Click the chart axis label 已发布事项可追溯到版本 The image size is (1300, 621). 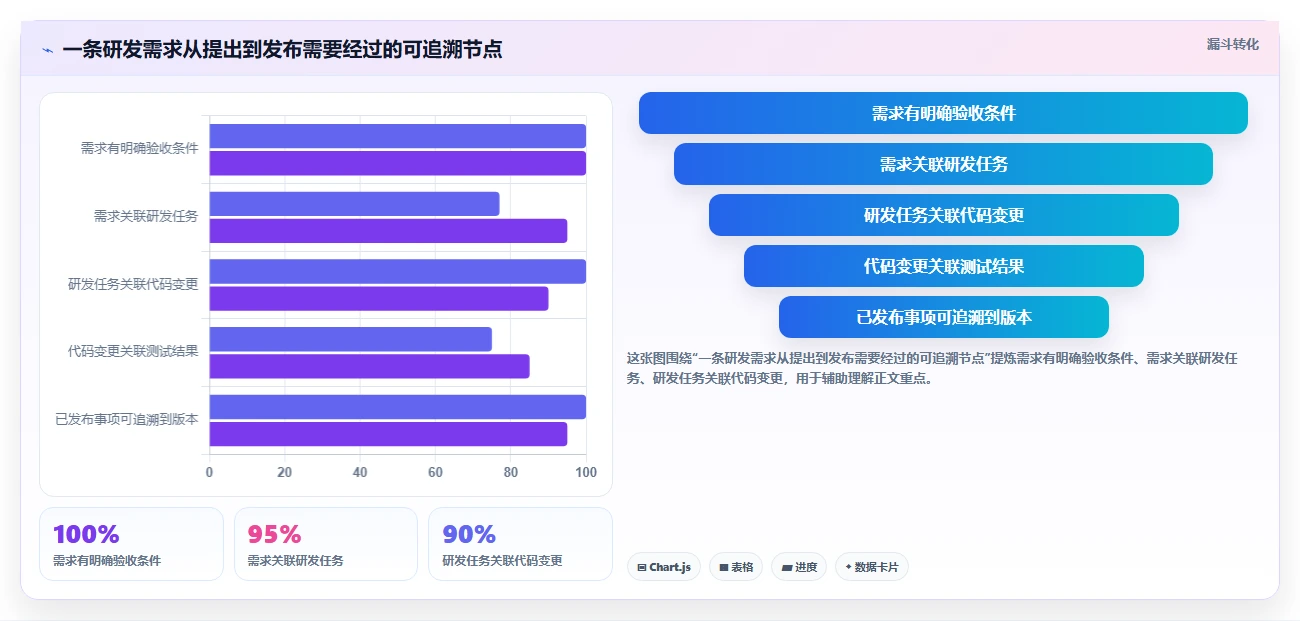point(126,419)
